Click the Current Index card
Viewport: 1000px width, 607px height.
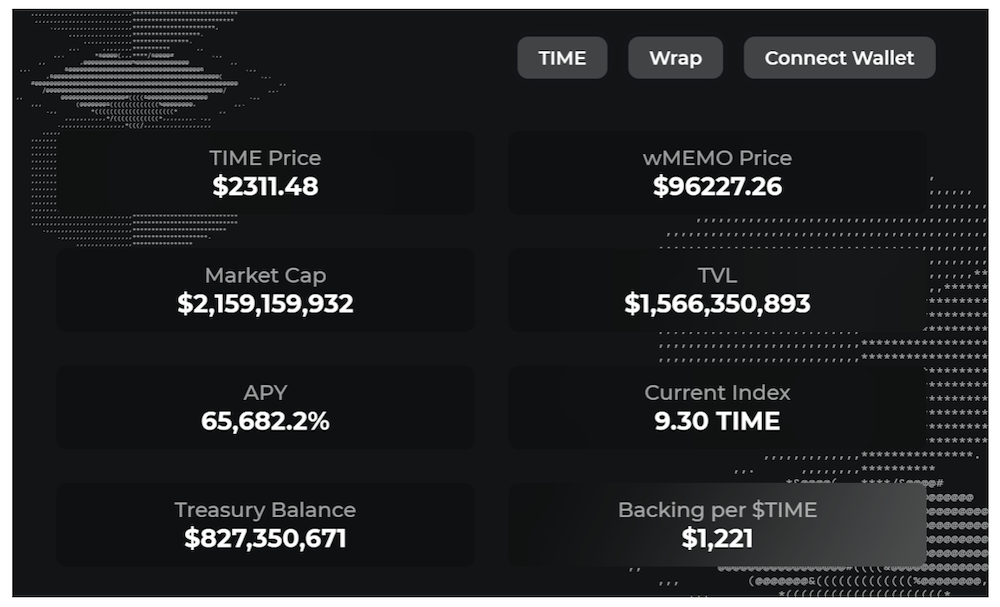pos(717,407)
